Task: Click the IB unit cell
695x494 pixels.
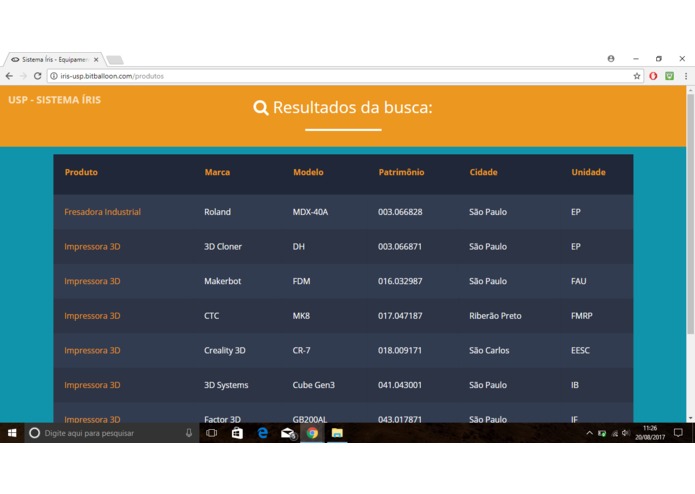Action: (574, 385)
